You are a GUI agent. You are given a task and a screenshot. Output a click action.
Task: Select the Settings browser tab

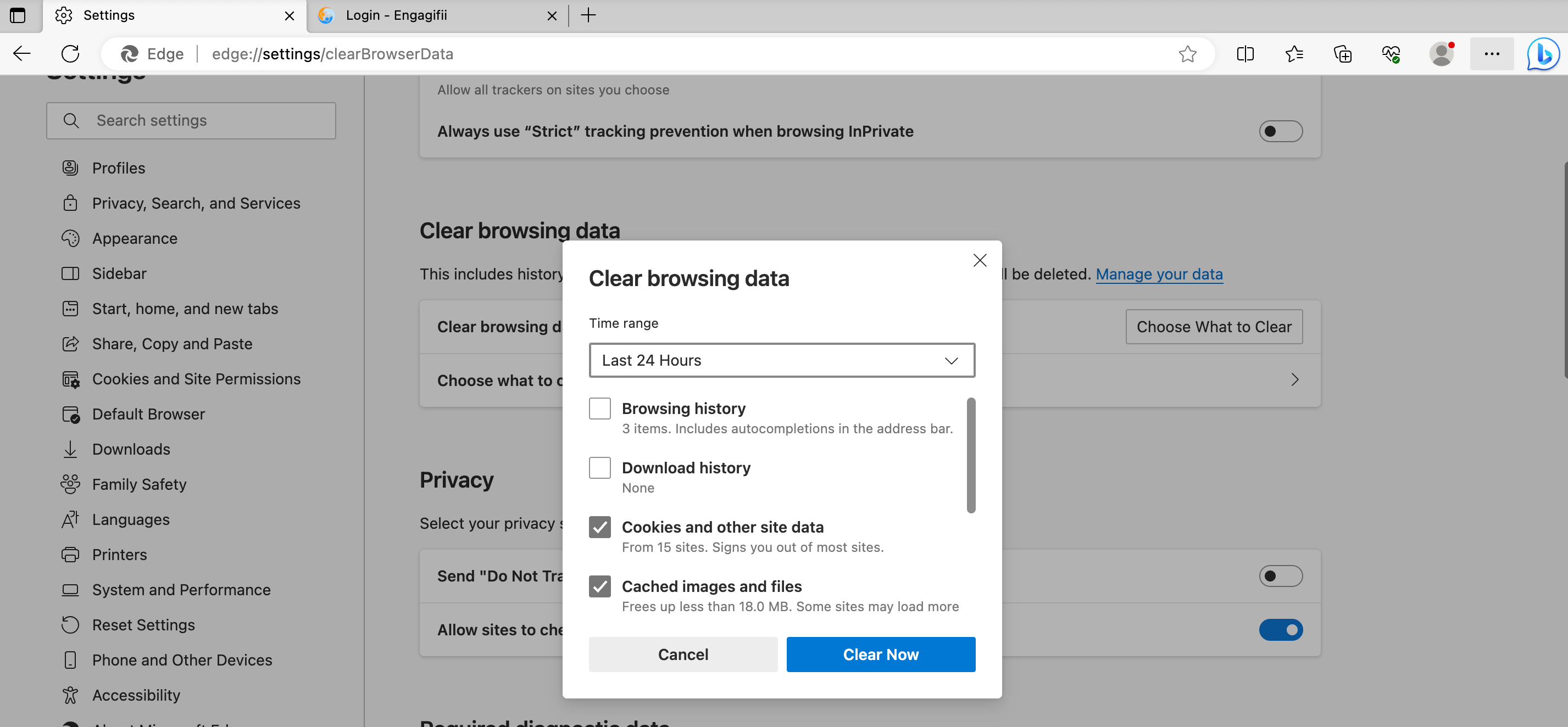click(174, 16)
